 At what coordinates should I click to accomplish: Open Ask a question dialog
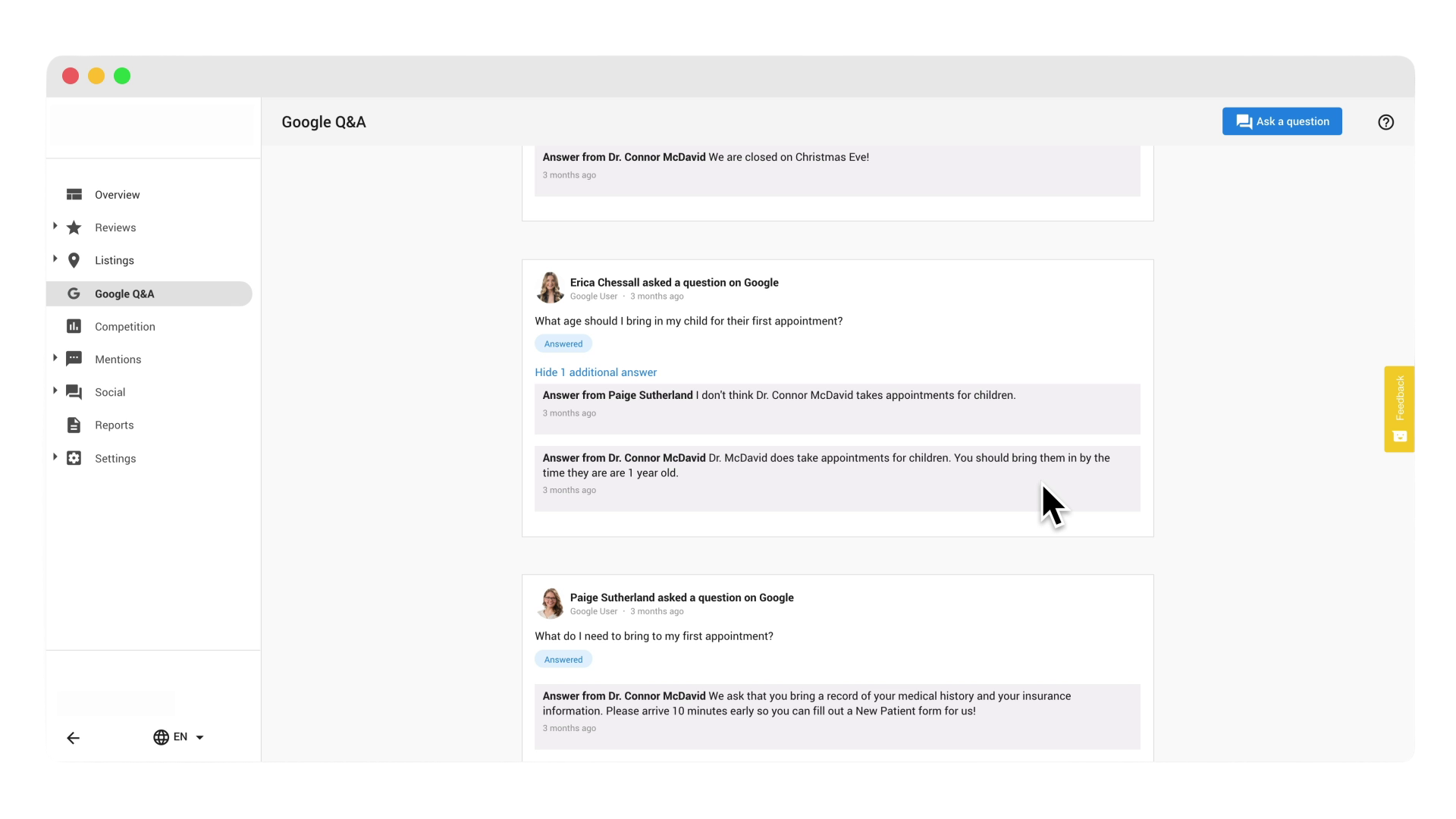click(1282, 121)
